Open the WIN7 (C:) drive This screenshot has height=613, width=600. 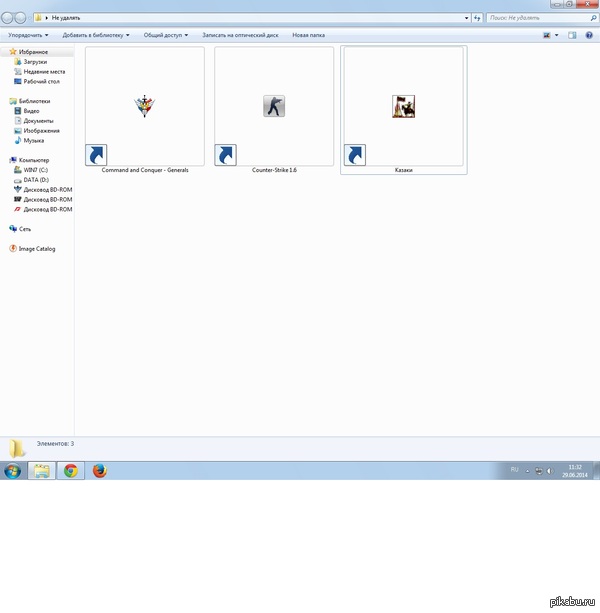pos(37,170)
